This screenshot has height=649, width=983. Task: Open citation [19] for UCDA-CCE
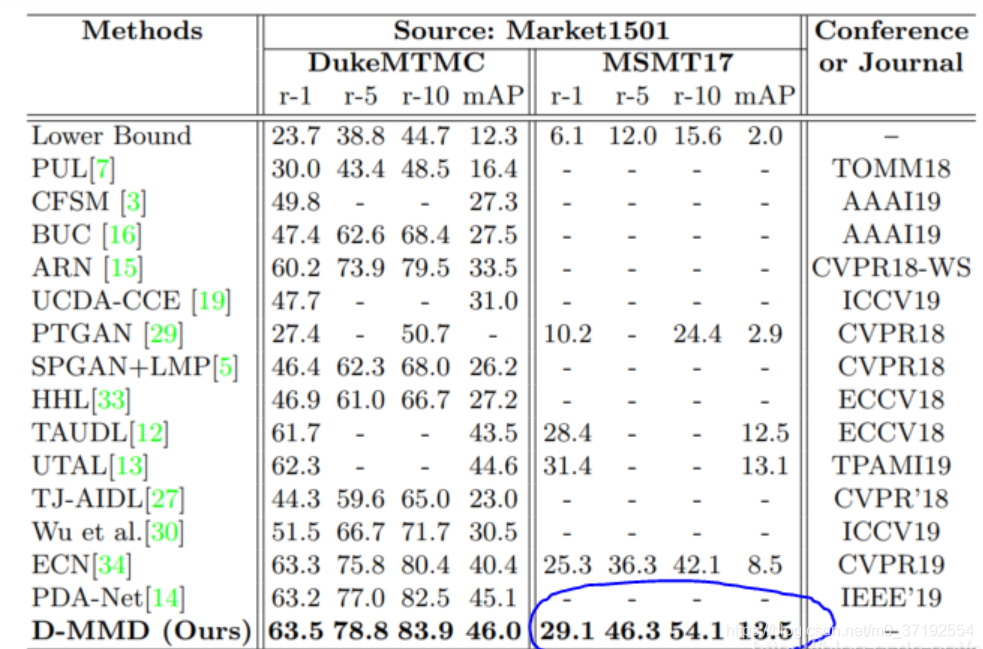coord(211,301)
